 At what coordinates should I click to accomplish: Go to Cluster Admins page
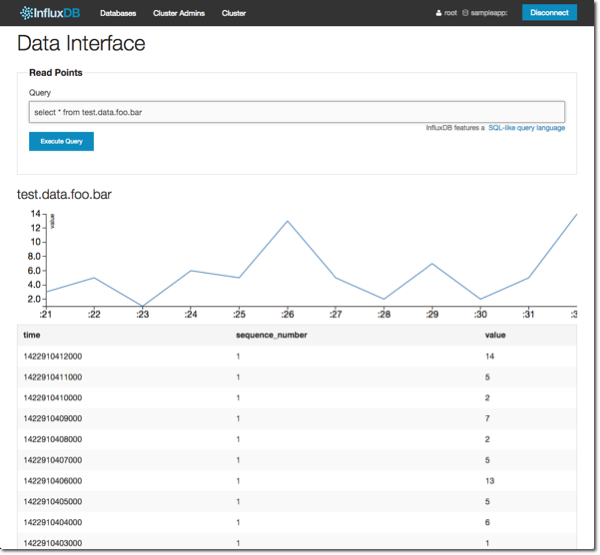pos(178,14)
